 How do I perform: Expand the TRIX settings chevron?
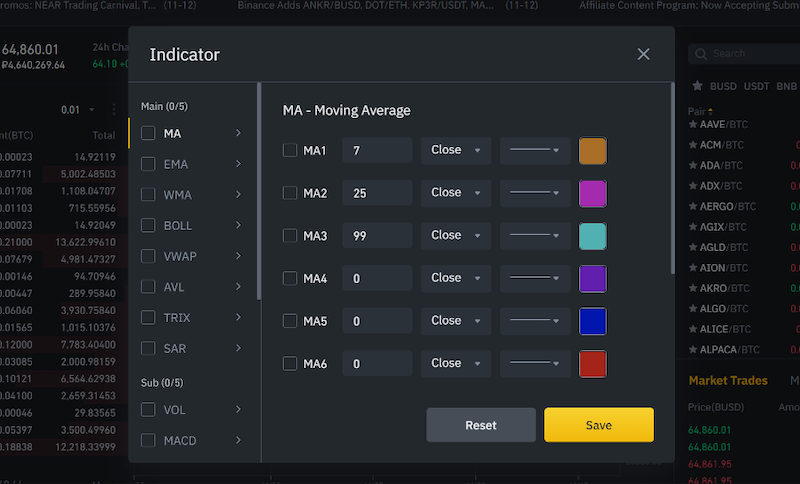coord(238,317)
